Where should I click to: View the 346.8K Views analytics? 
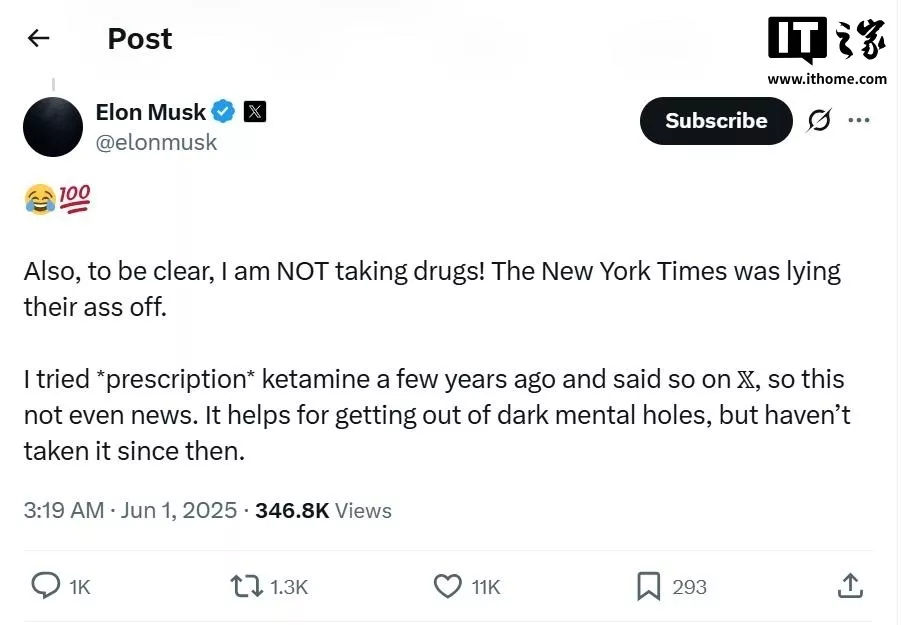tap(324, 510)
